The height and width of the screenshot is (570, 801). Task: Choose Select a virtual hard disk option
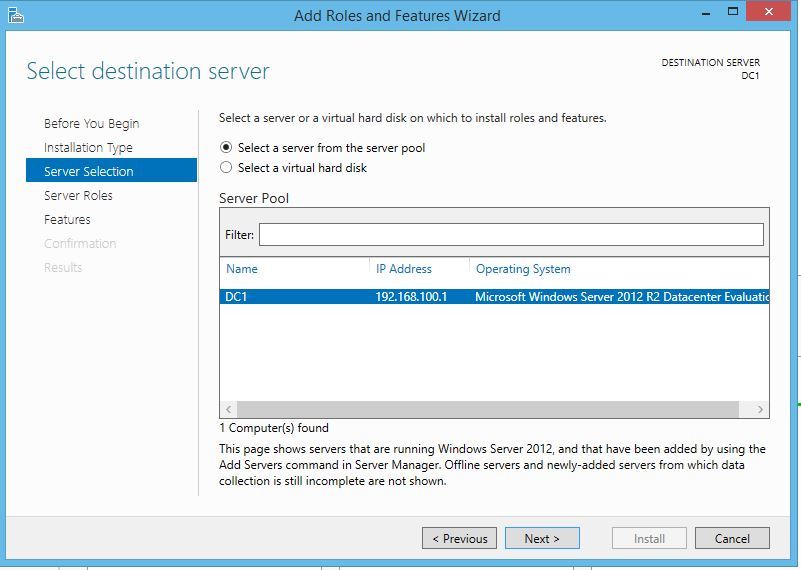[x=293, y=168]
